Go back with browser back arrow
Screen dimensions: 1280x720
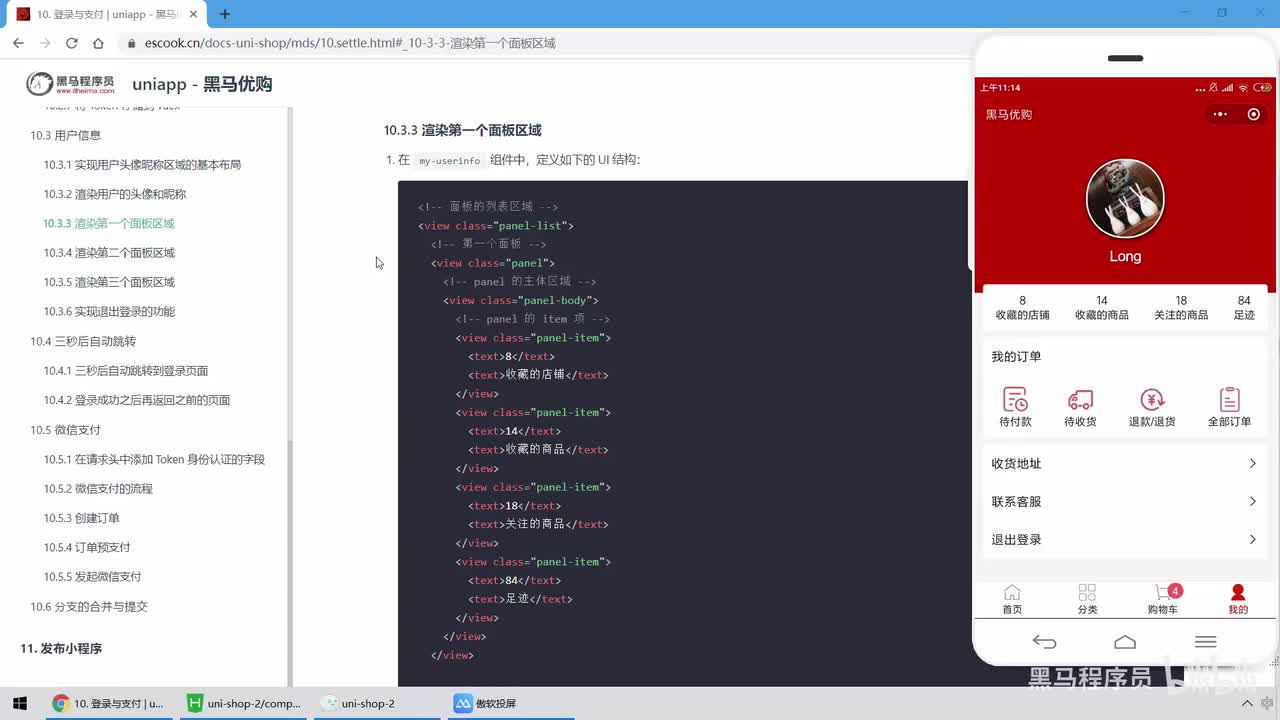(19, 43)
